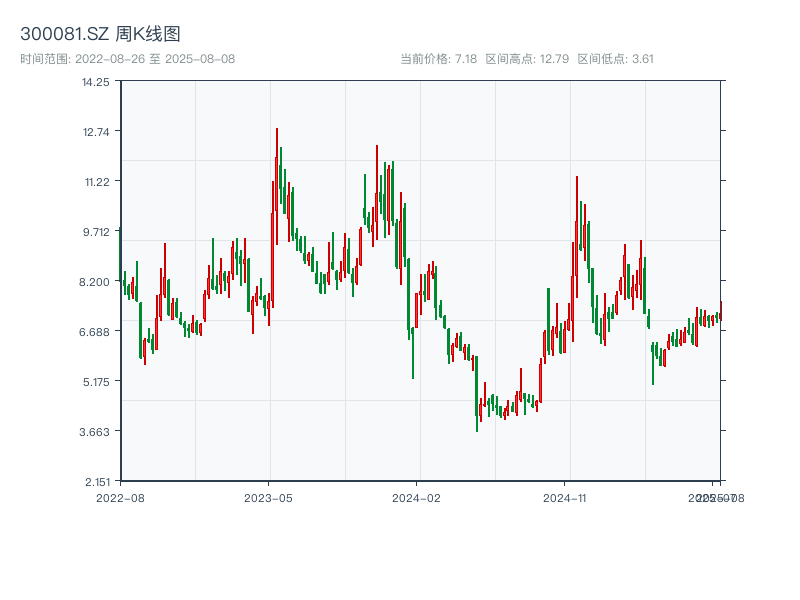Click y-axis value 6.688

(x=94, y=332)
